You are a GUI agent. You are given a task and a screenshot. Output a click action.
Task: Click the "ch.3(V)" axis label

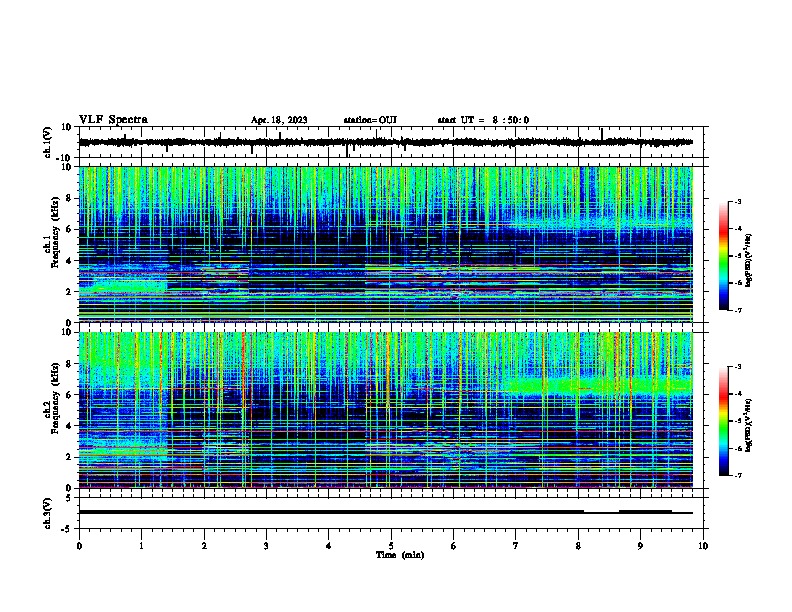(x=48, y=513)
